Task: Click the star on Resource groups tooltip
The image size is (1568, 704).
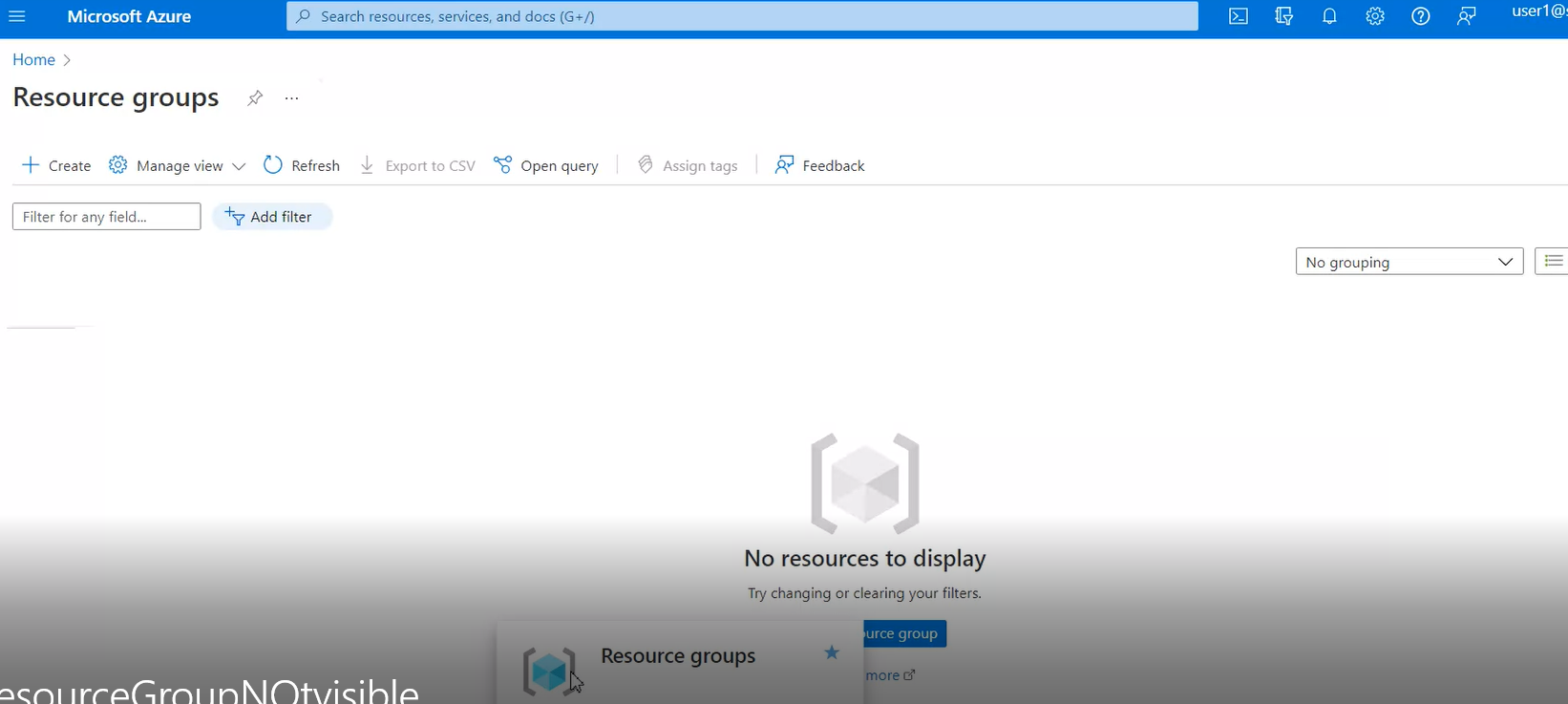Action: pos(832,652)
